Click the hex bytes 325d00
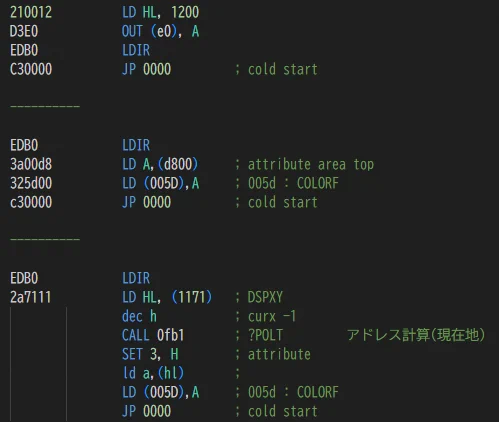The height and width of the screenshot is (422, 499). point(31,183)
